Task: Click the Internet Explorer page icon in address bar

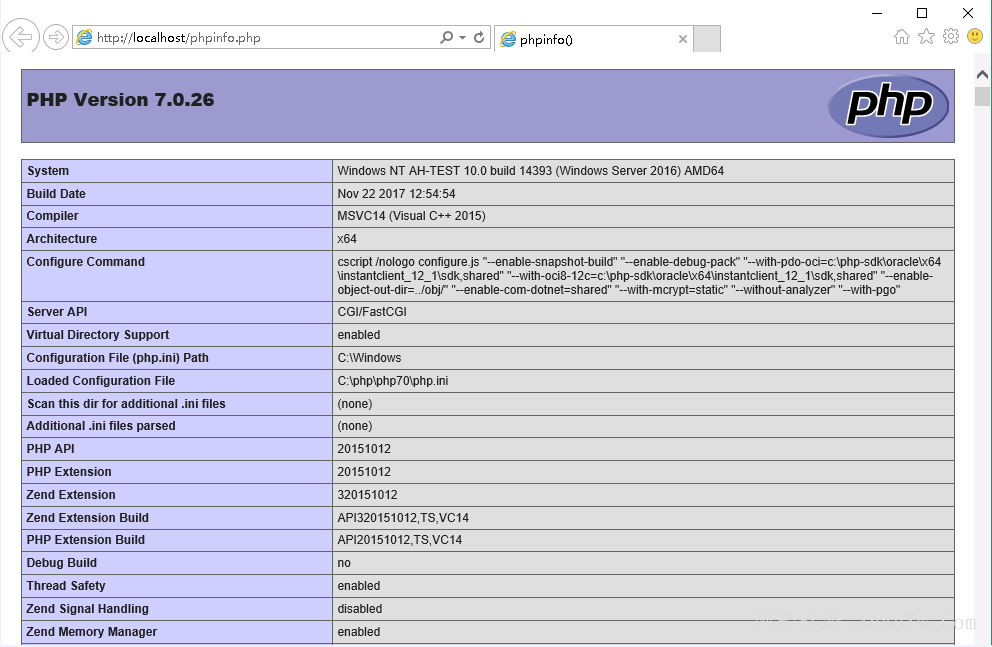Action: point(85,38)
